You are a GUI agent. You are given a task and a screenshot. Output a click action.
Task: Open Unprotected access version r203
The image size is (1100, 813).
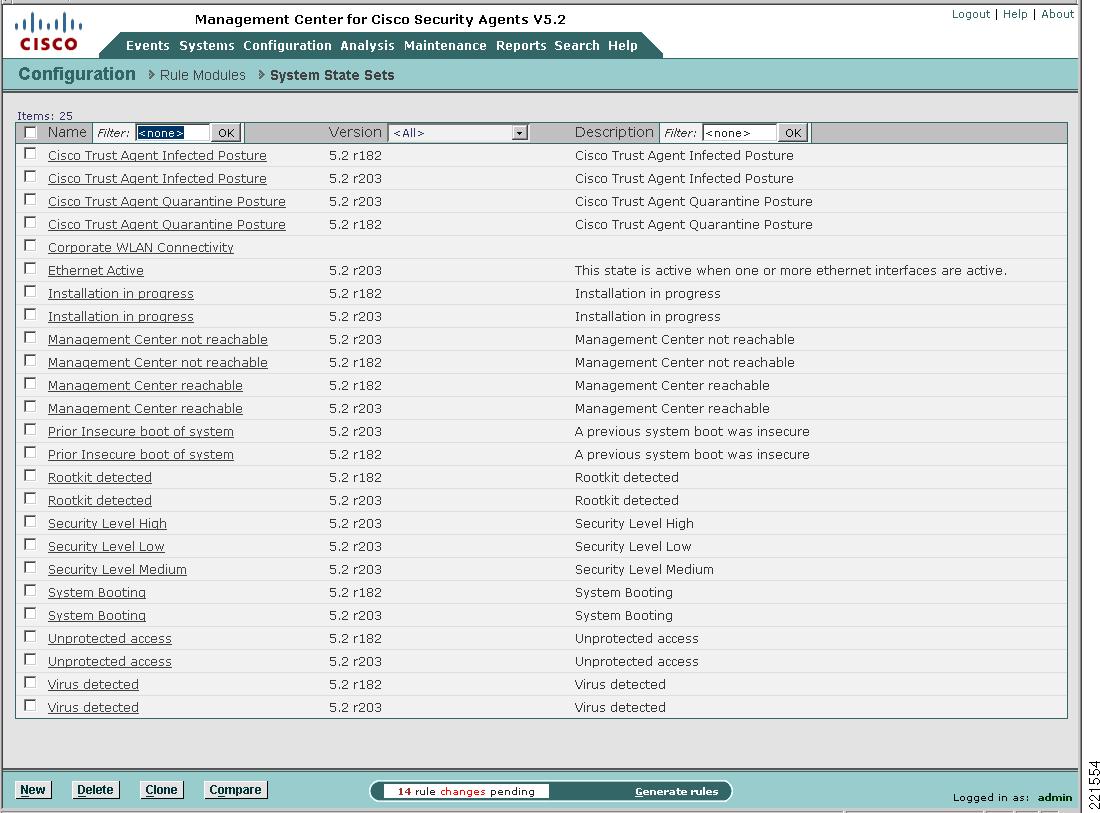pyautogui.click(x=109, y=661)
